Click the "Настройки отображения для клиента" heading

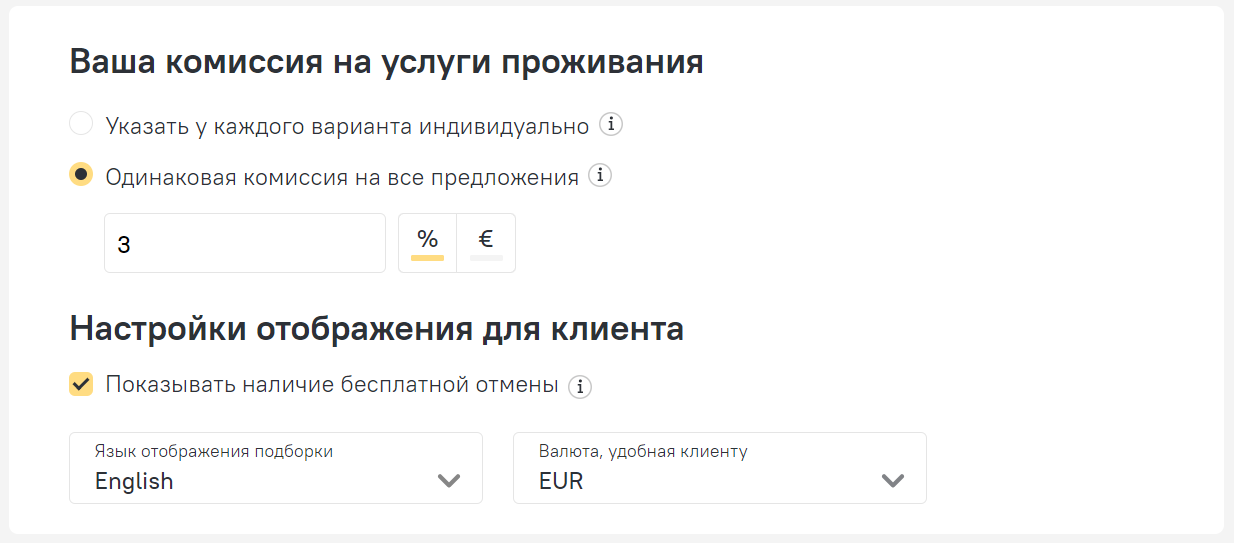pos(376,329)
